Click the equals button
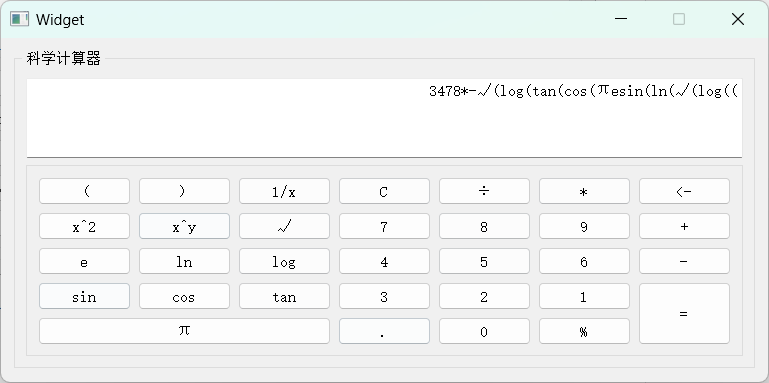This screenshot has width=769, height=383. [684, 313]
